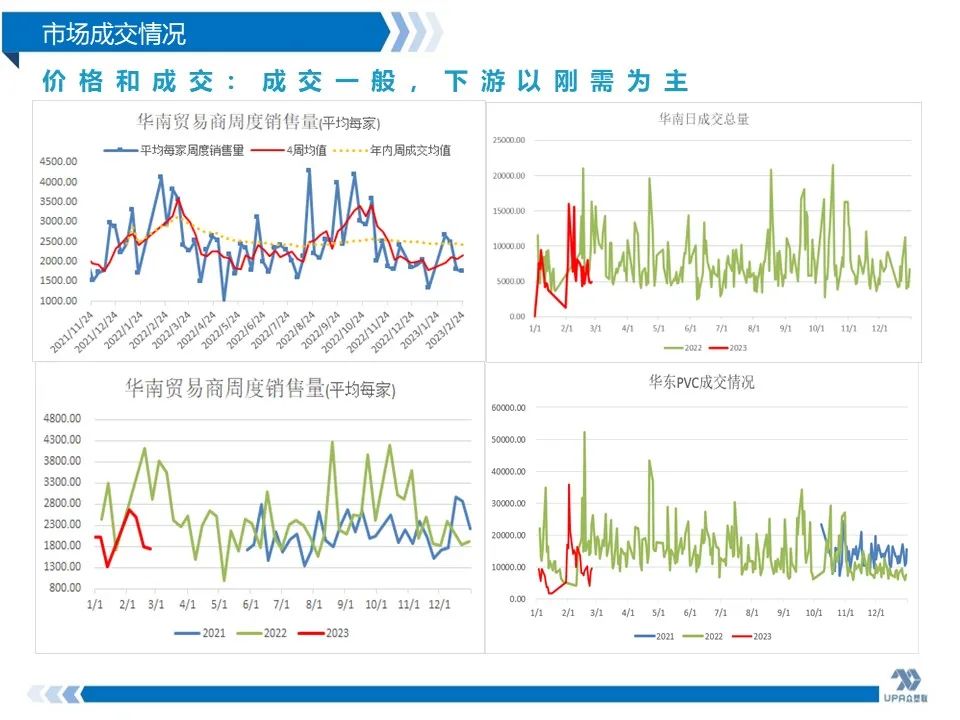Click the 2021/11/24 date axis label
Screen dimensions: 960x720
[x=72, y=332]
